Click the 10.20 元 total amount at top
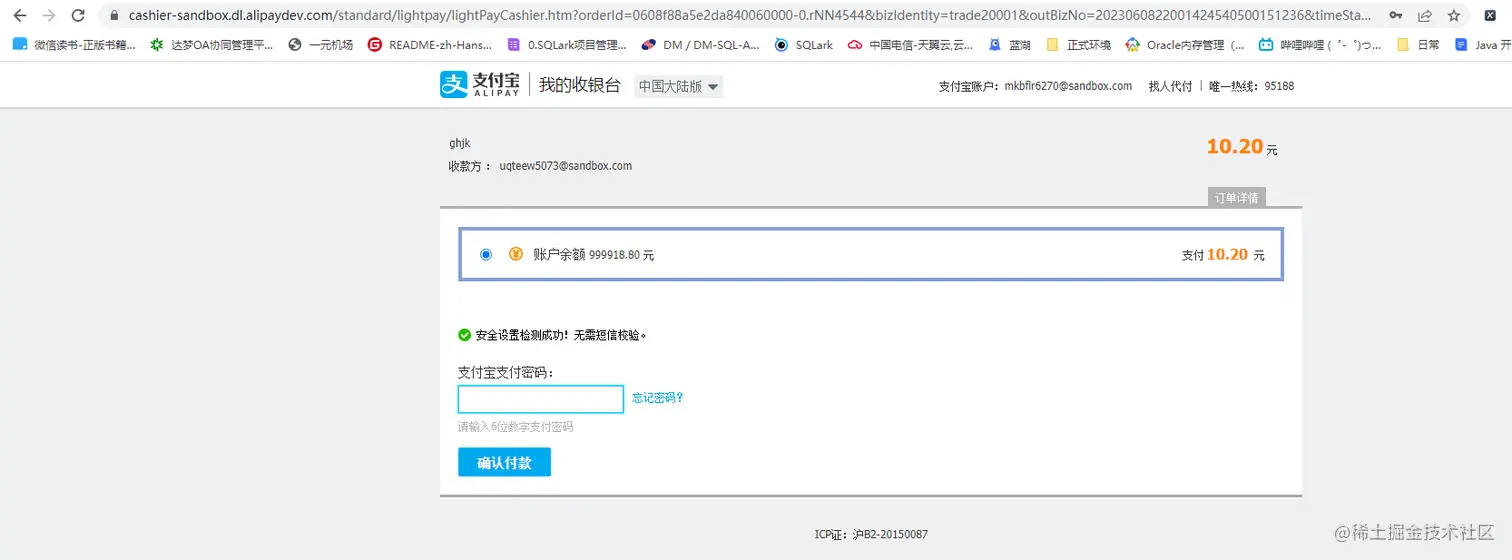 pyautogui.click(x=1242, y=147)
